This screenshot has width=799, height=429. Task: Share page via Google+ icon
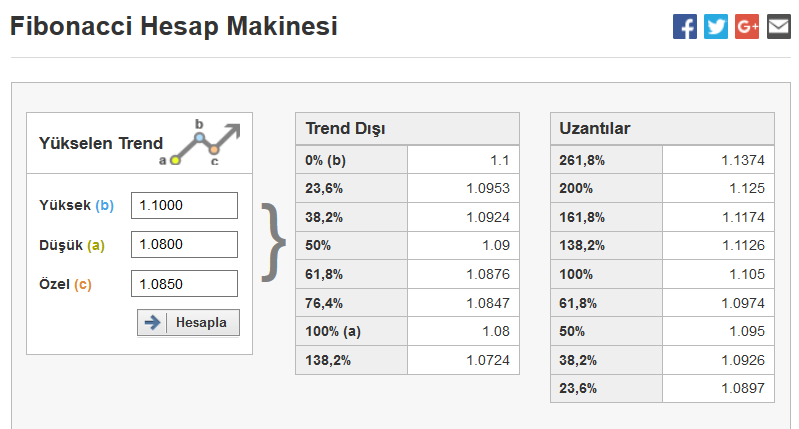click(x=747, y=26)
